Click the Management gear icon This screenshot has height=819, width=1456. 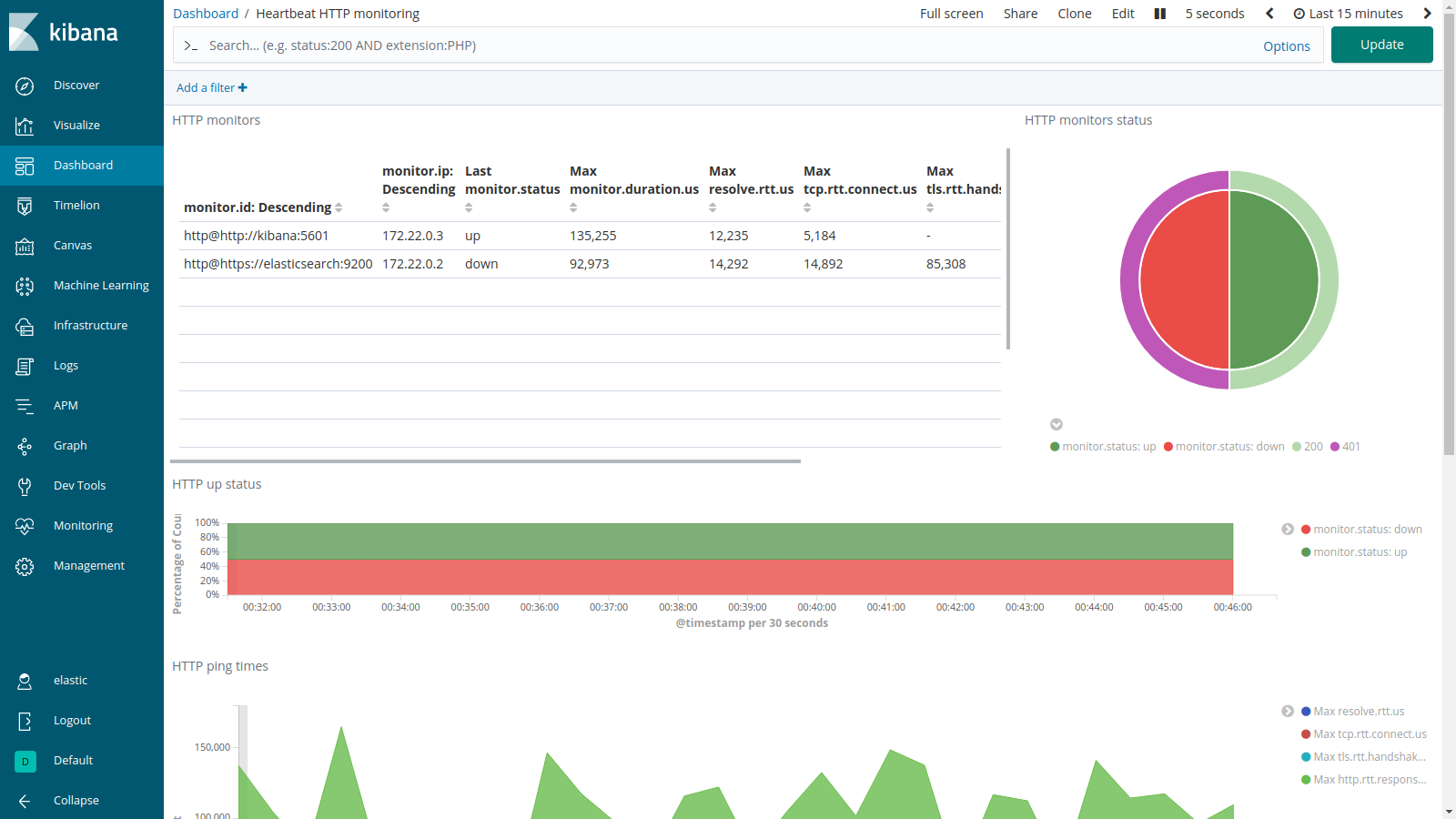25,566
